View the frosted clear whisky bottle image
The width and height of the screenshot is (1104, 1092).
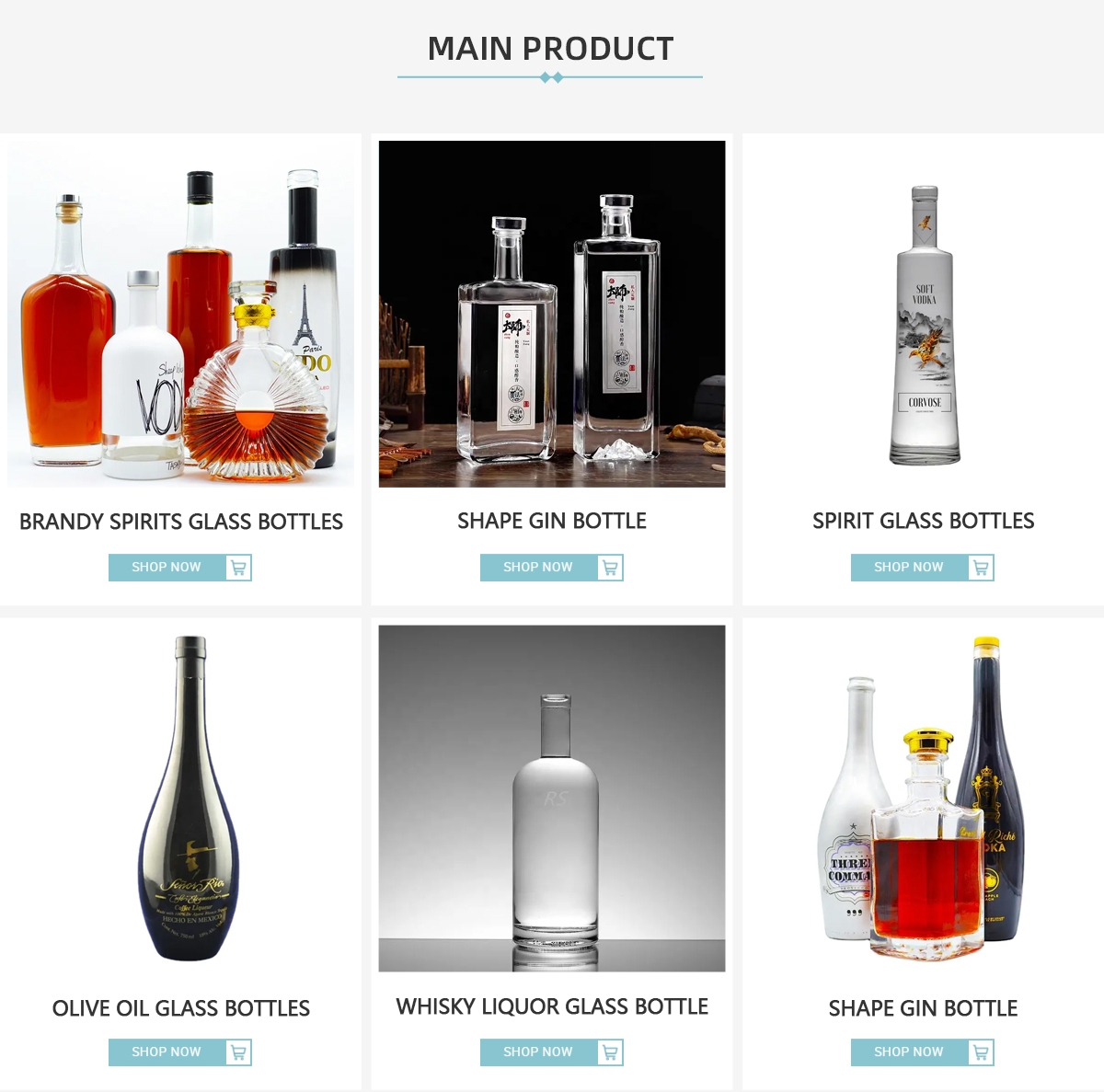[552, 799]
